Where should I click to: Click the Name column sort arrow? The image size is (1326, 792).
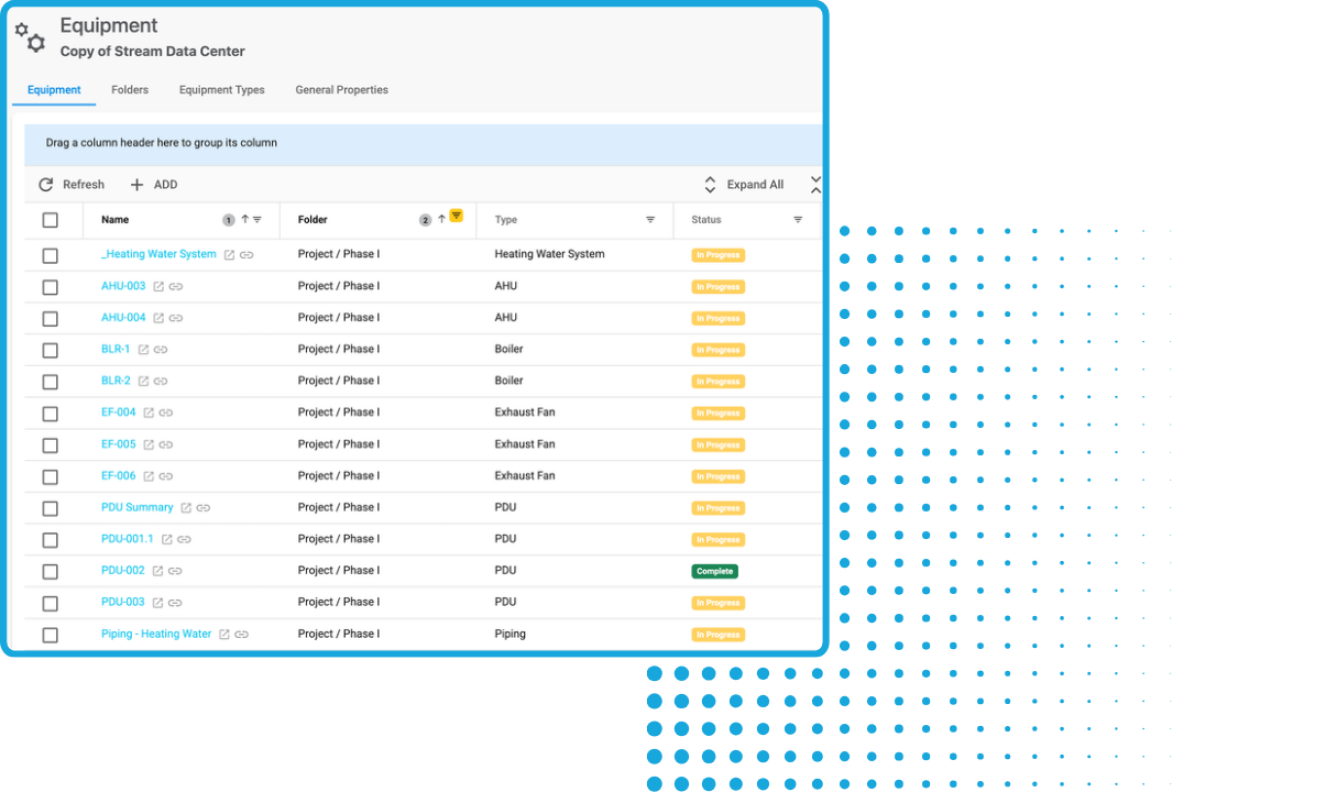(245, 219)
